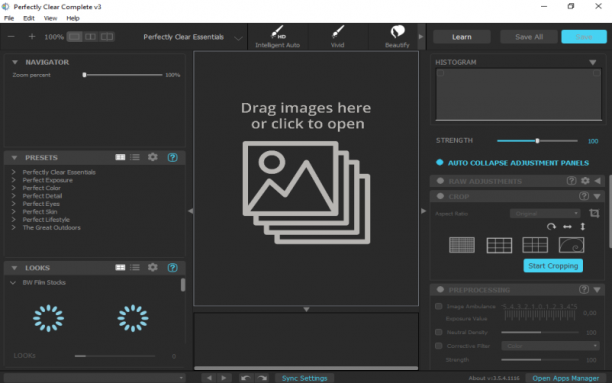Open Looks panel help icon
The height and width of the screenshot is (383, 612).
point(173,267)
